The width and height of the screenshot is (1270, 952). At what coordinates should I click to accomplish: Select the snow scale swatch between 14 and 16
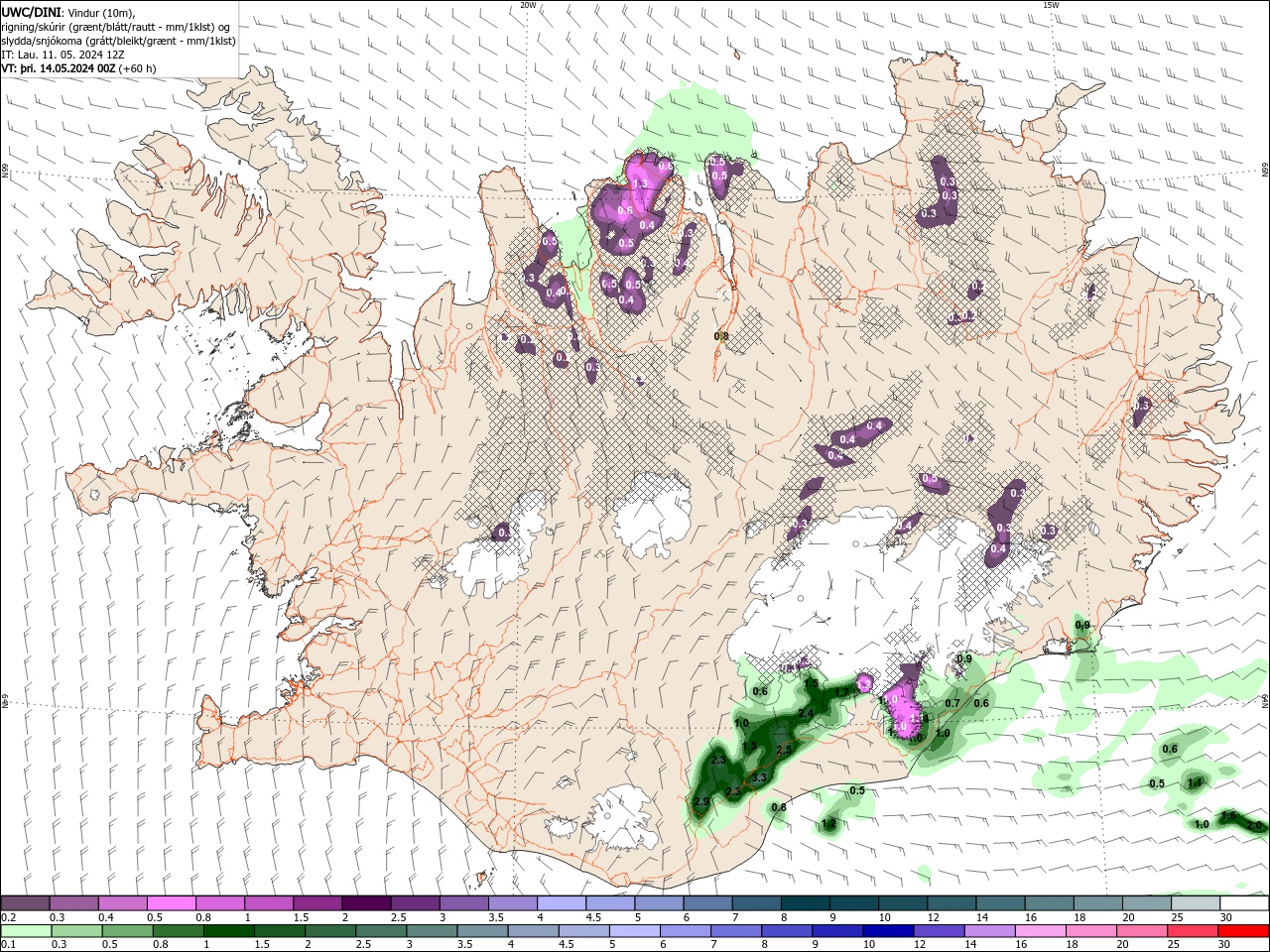(1001, 903)
